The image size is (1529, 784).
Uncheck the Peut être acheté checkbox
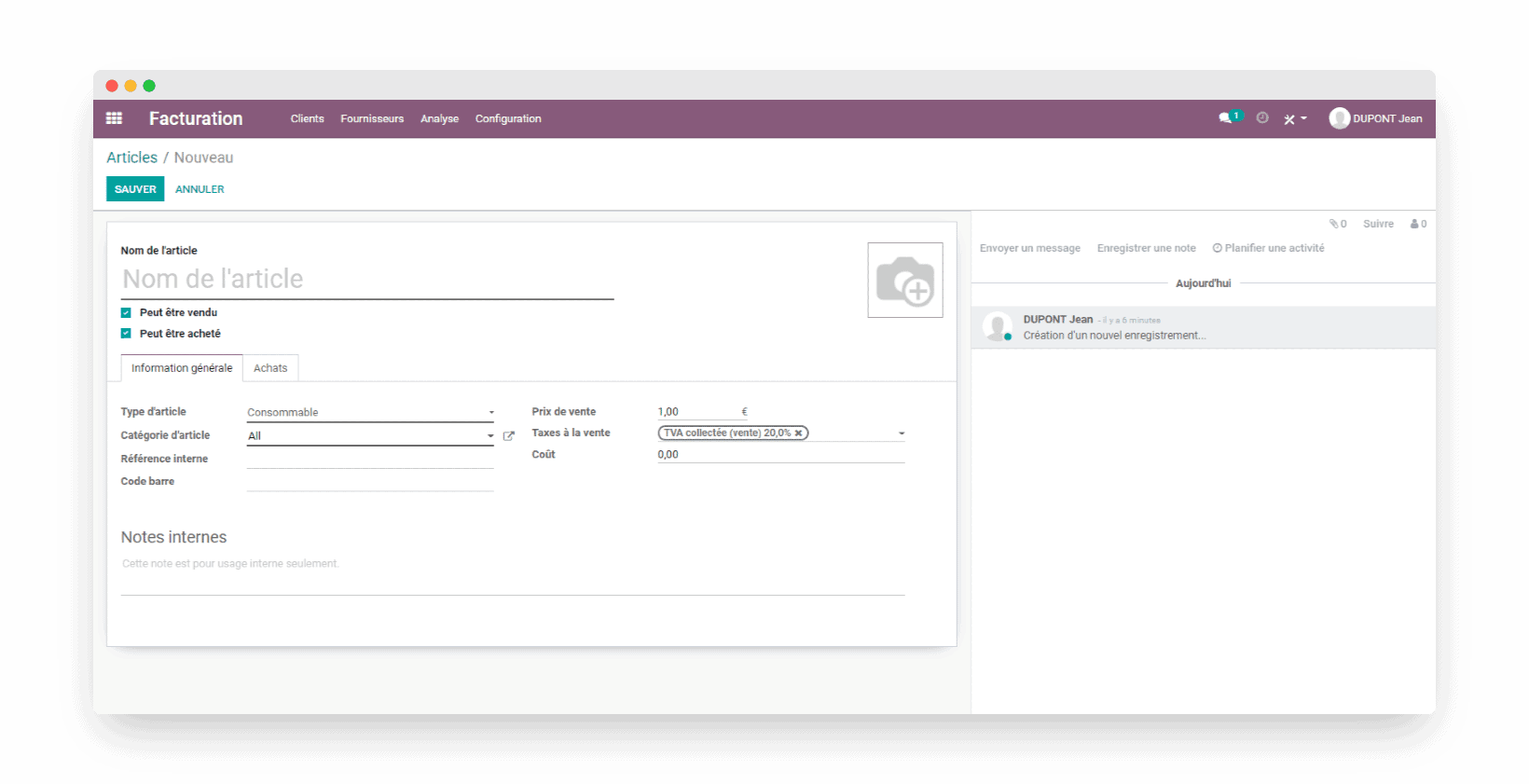[126, 333]
